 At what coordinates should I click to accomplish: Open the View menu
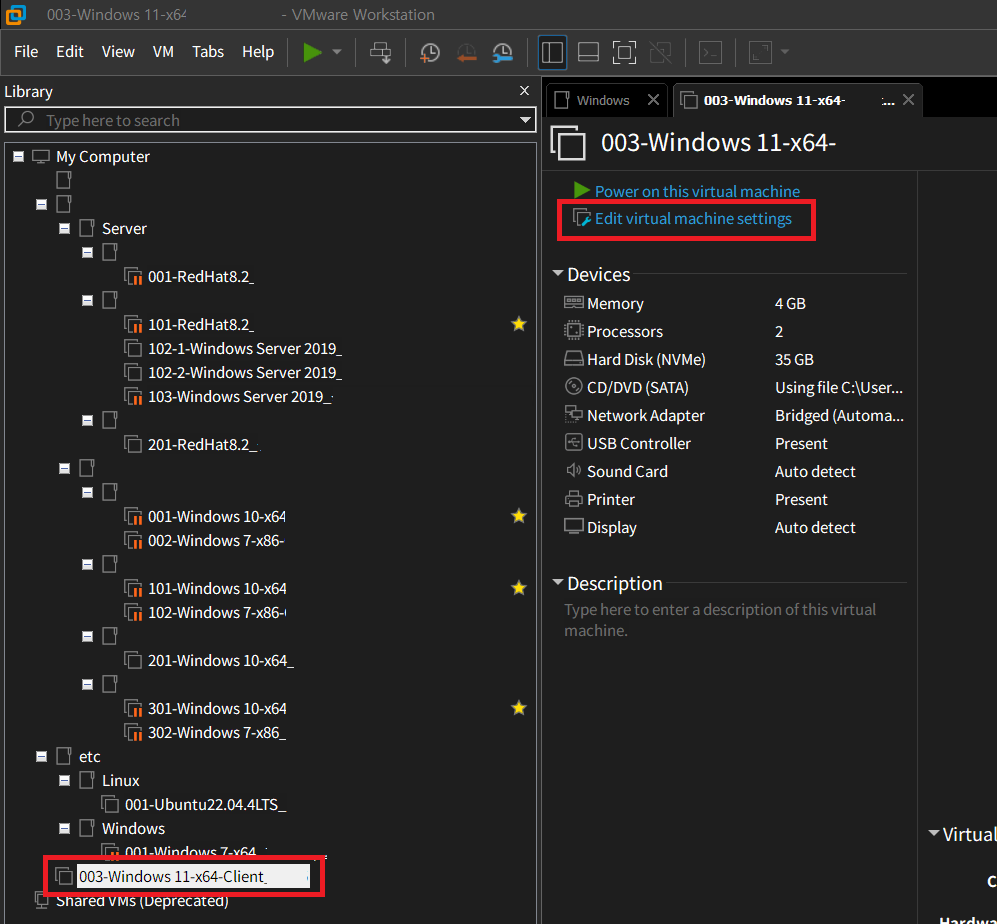click(x=118, y=52)
